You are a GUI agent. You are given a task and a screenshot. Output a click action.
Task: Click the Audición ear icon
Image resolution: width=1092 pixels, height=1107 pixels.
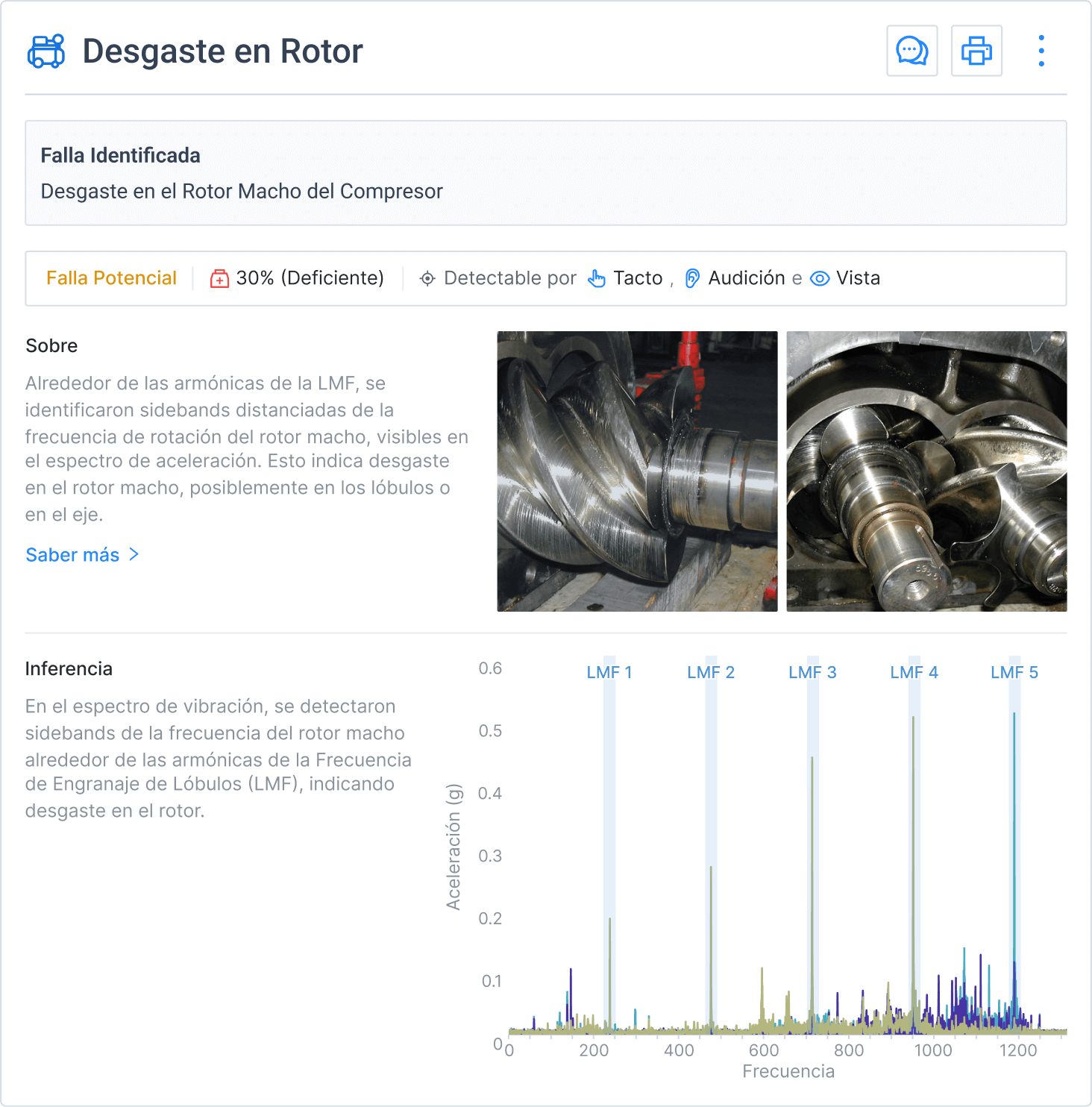[x=692, y=279]
